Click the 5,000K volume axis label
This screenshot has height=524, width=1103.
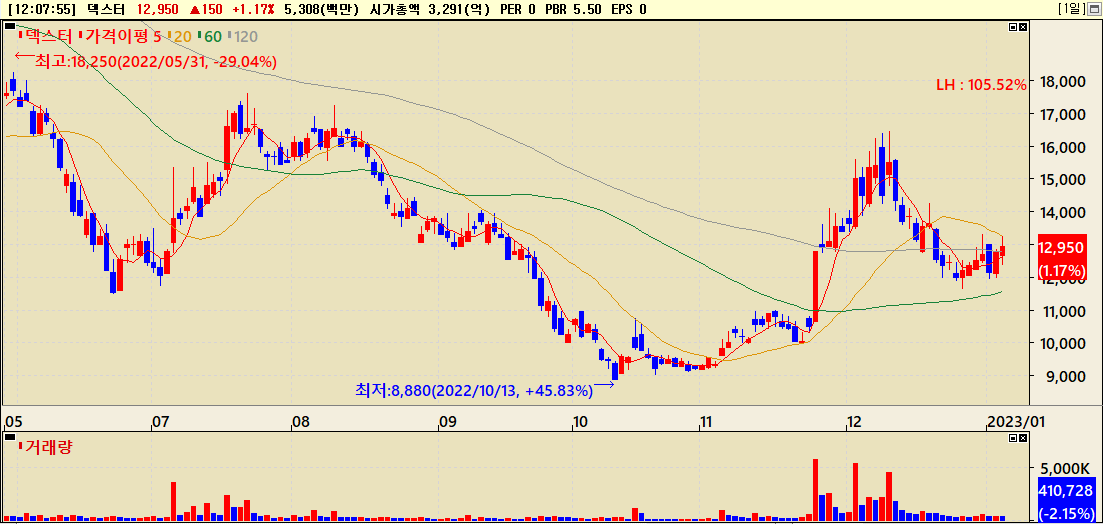coord(1064,468)
